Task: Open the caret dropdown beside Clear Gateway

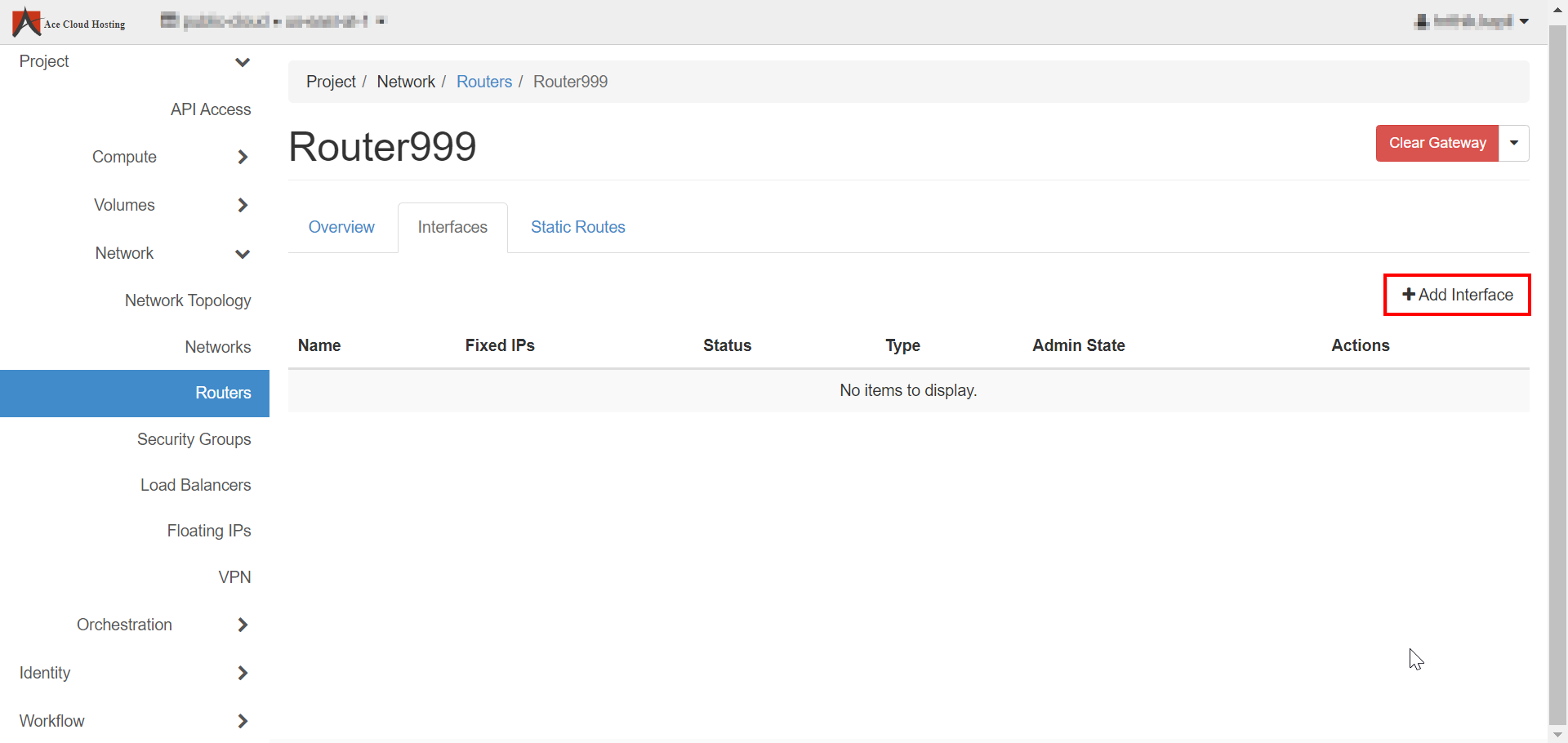Action: click(x=1514, y=143)
